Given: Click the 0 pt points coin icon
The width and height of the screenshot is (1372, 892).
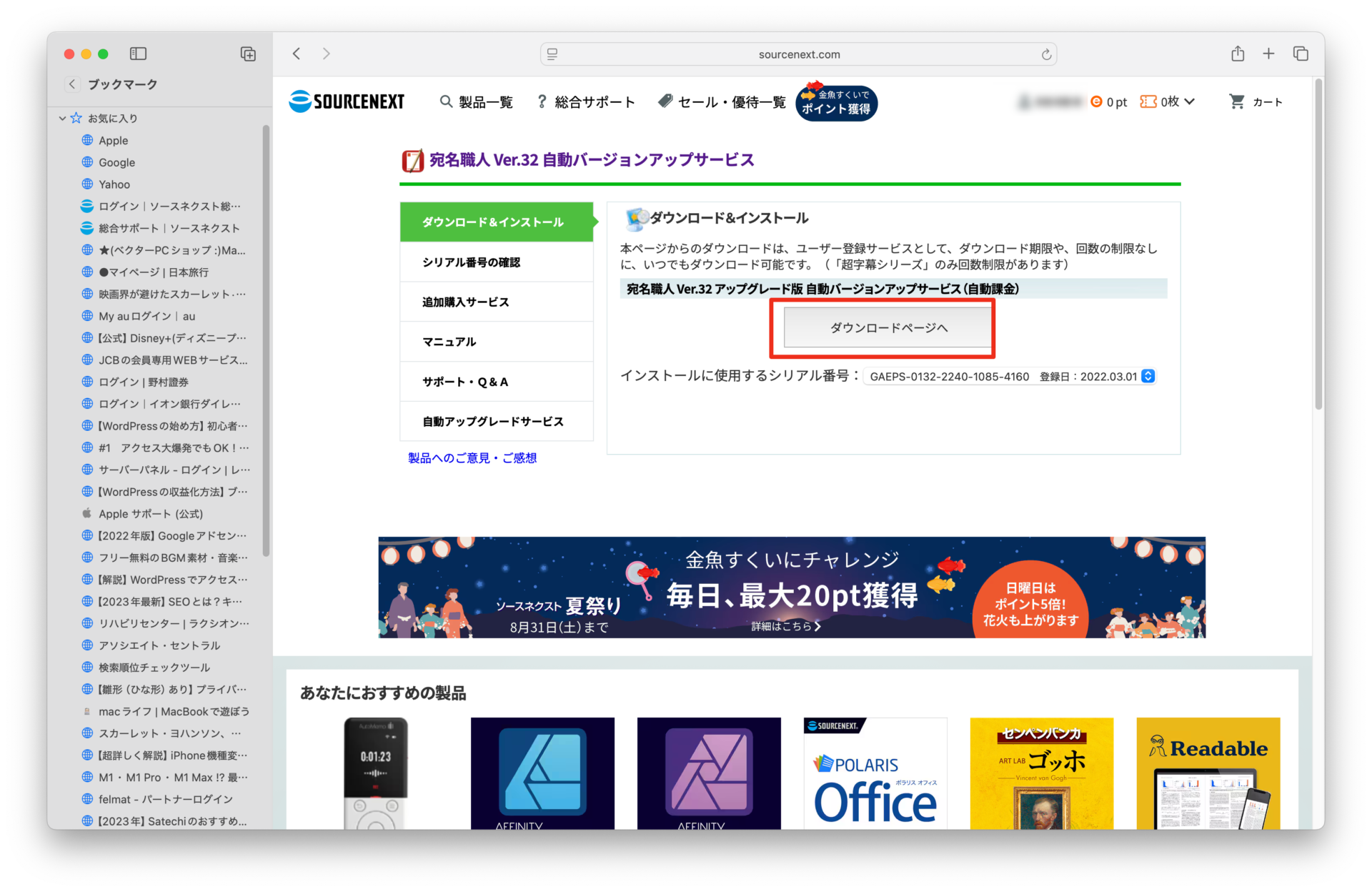Looking at the screenshot, I should (x=1096, y=101).
